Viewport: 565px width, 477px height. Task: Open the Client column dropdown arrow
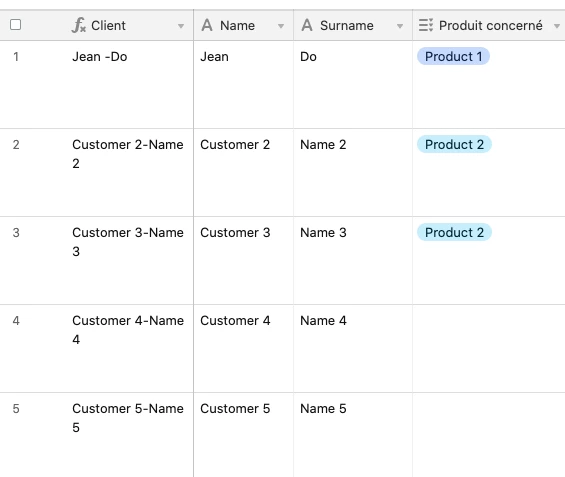tap(181, 26)
